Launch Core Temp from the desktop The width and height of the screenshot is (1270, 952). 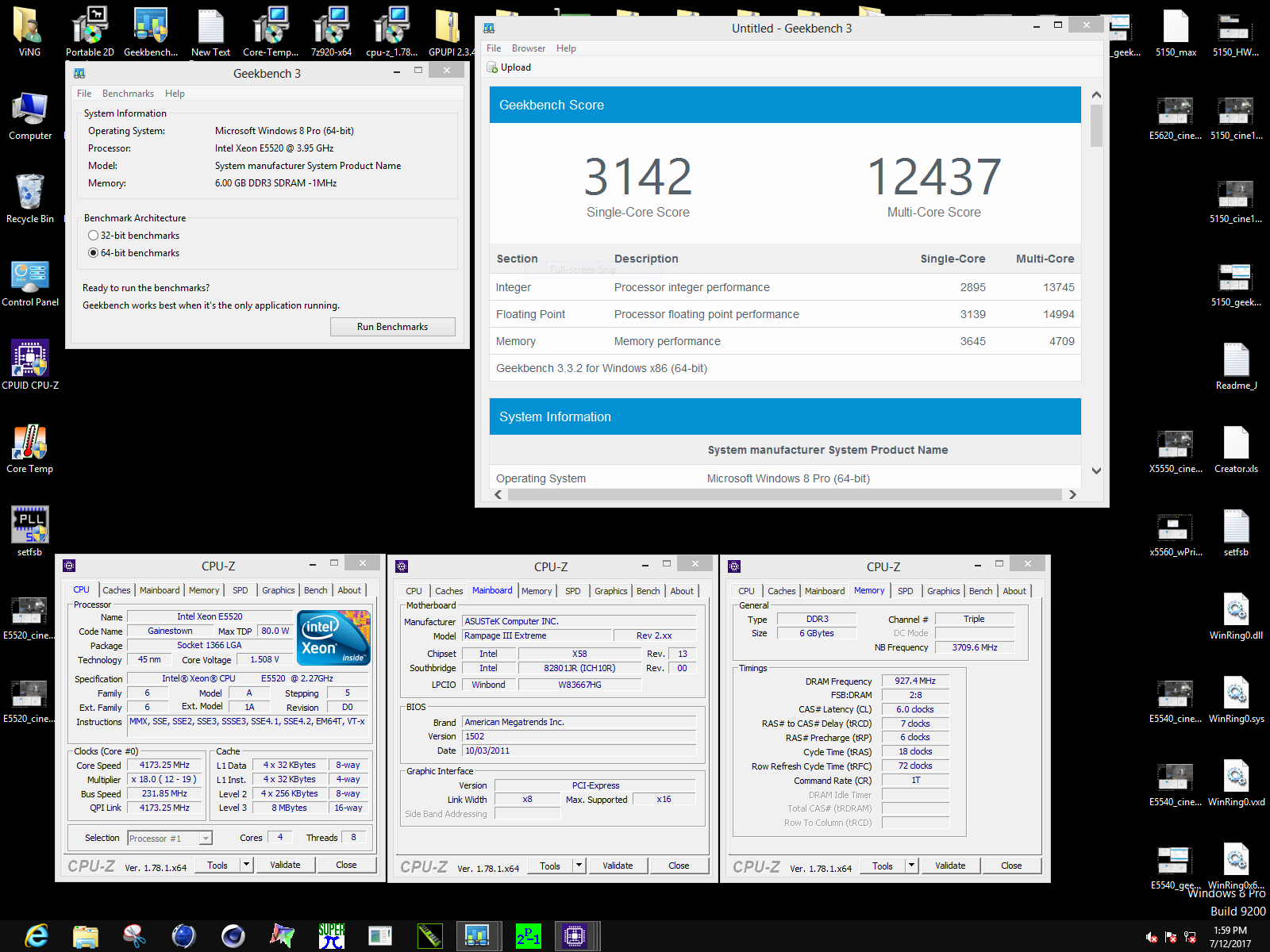click(x=30, y=449)
